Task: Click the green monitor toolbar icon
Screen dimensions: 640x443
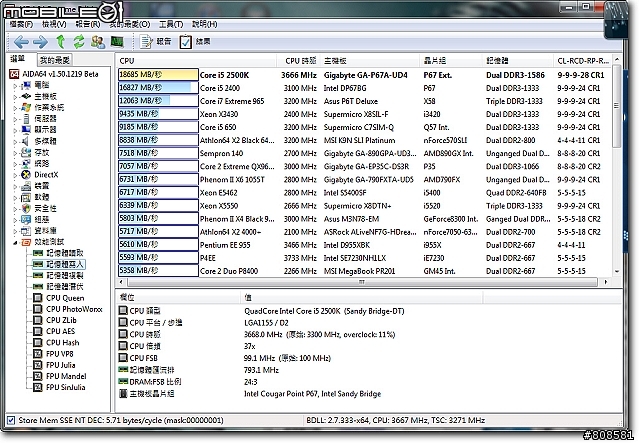Action: pyautogui.click(x=117, y=42)
